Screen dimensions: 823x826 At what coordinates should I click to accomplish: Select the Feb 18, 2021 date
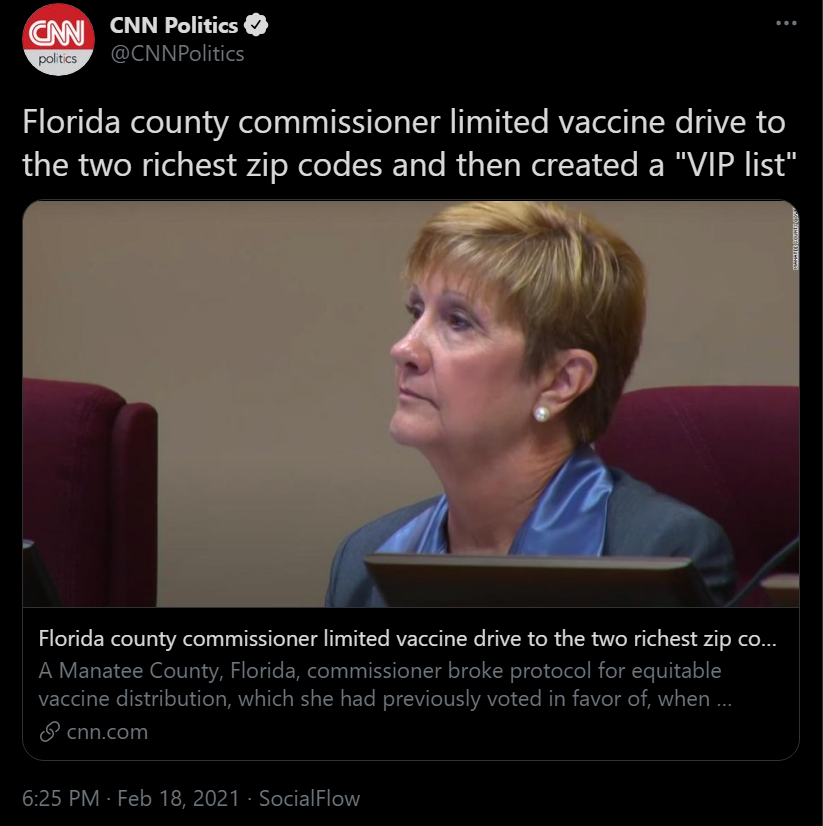click(x=178, y=799)
